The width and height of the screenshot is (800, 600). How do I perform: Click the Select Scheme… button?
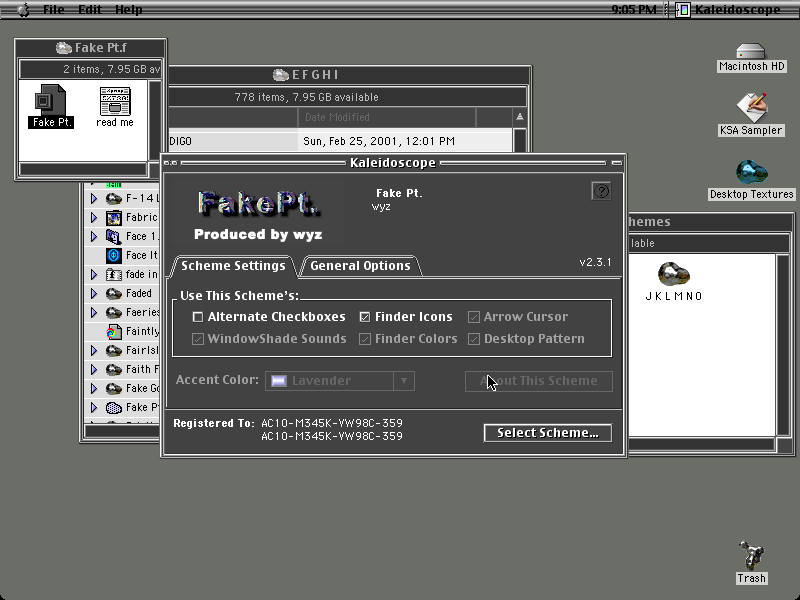click(548, 433)
